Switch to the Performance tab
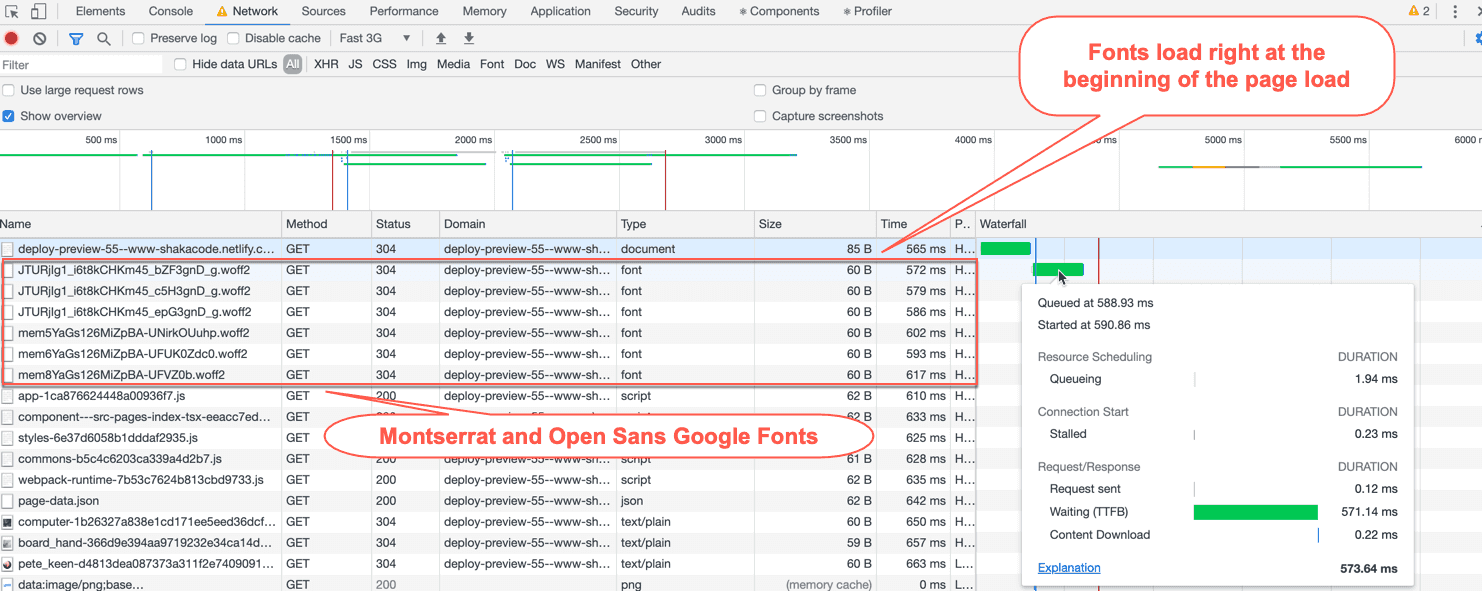The image size is (1482, 591). tap(404, 12)
